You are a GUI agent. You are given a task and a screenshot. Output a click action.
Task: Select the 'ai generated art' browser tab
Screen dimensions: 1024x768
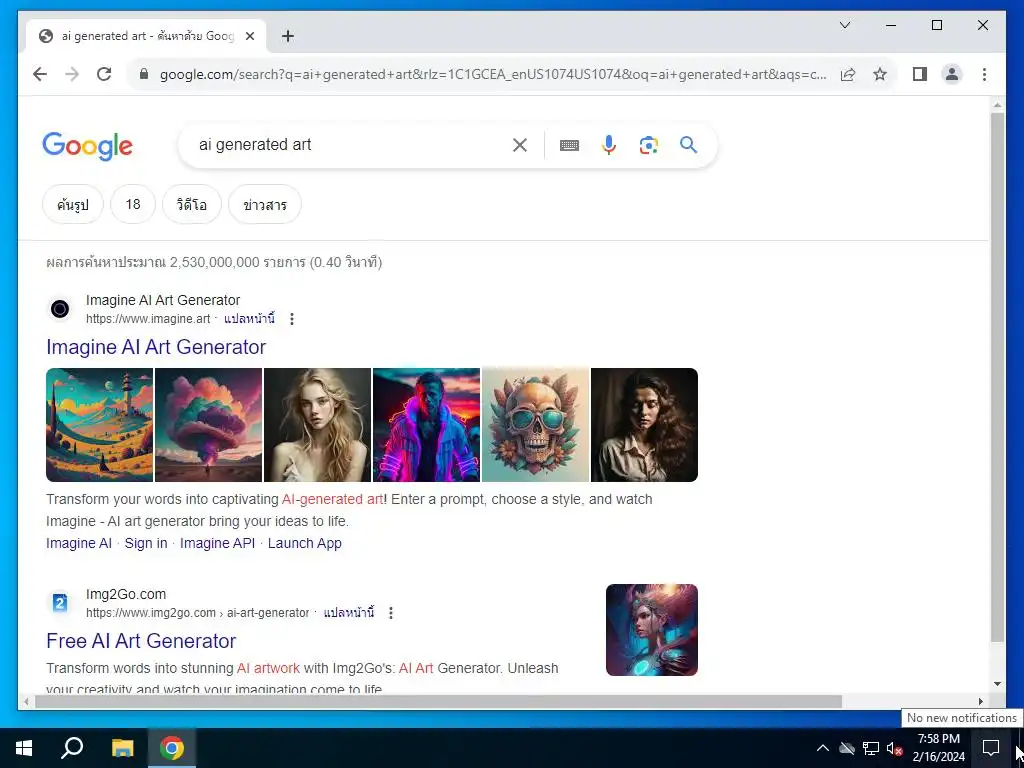146,36
